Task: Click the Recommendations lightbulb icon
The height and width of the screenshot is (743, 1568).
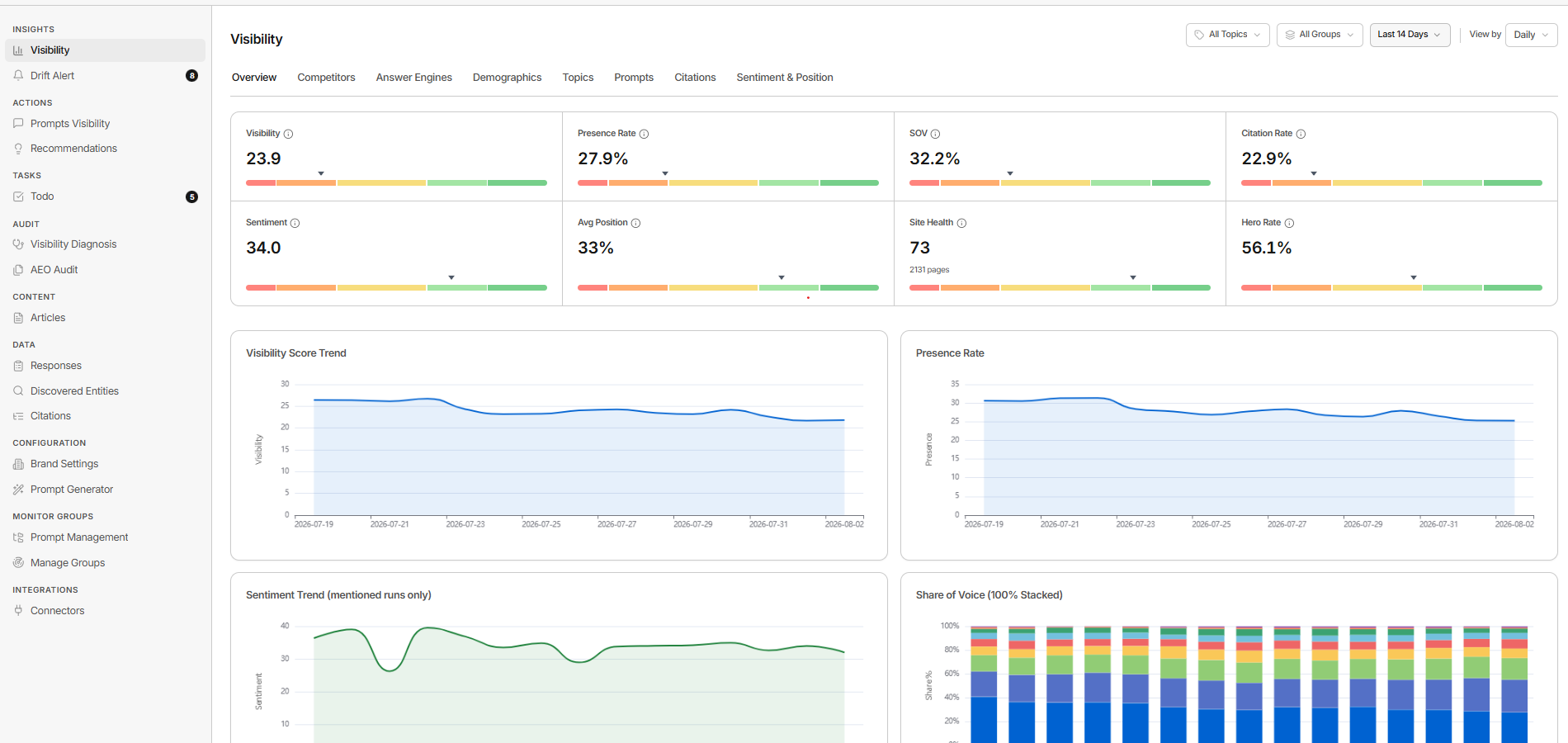Action: [x=18, y=149]
